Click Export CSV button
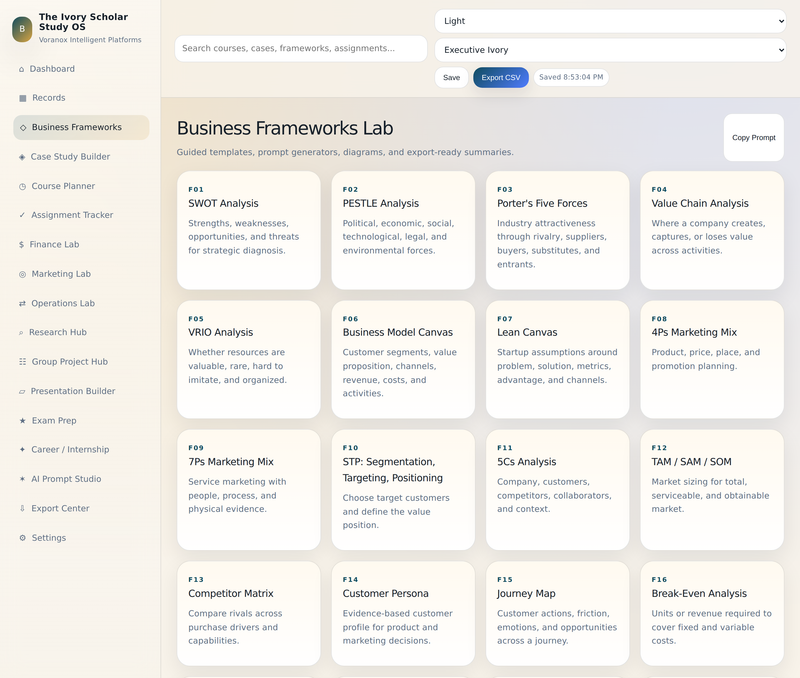800x678 pixels. [x=501, y=78]
